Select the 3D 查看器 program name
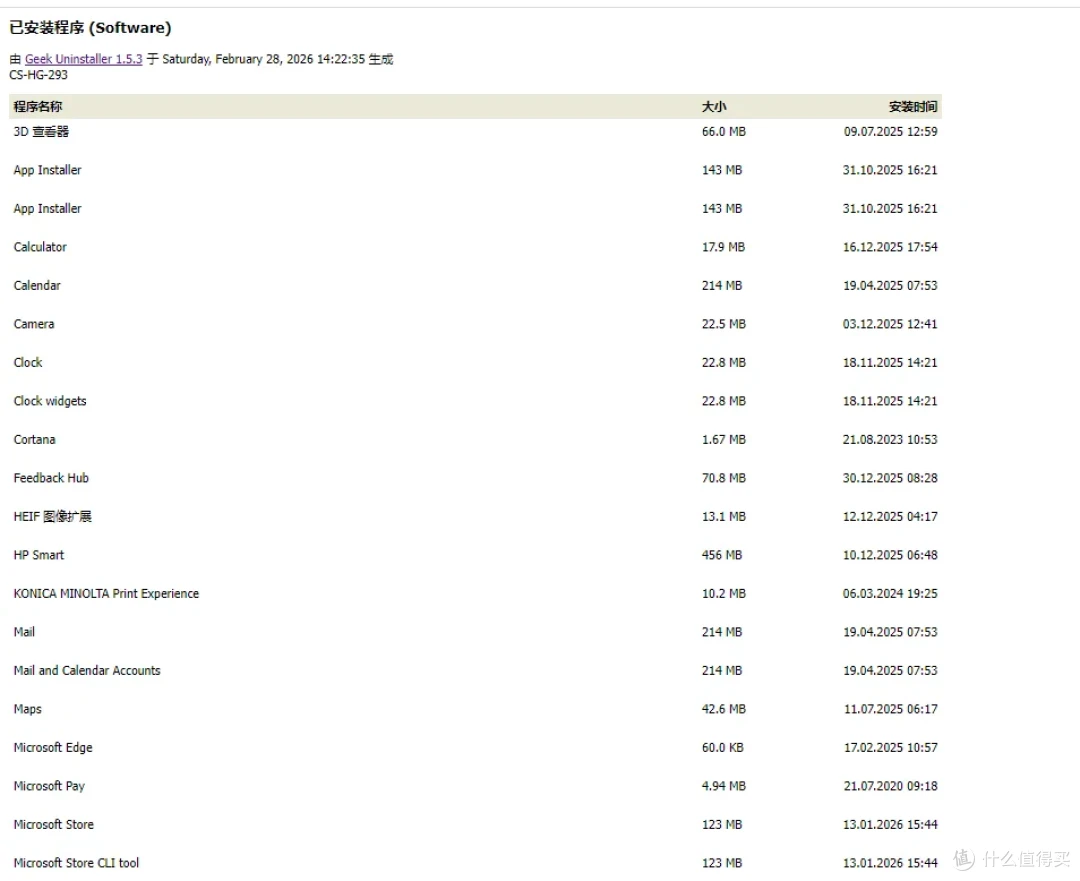 [x=41, y=132]
